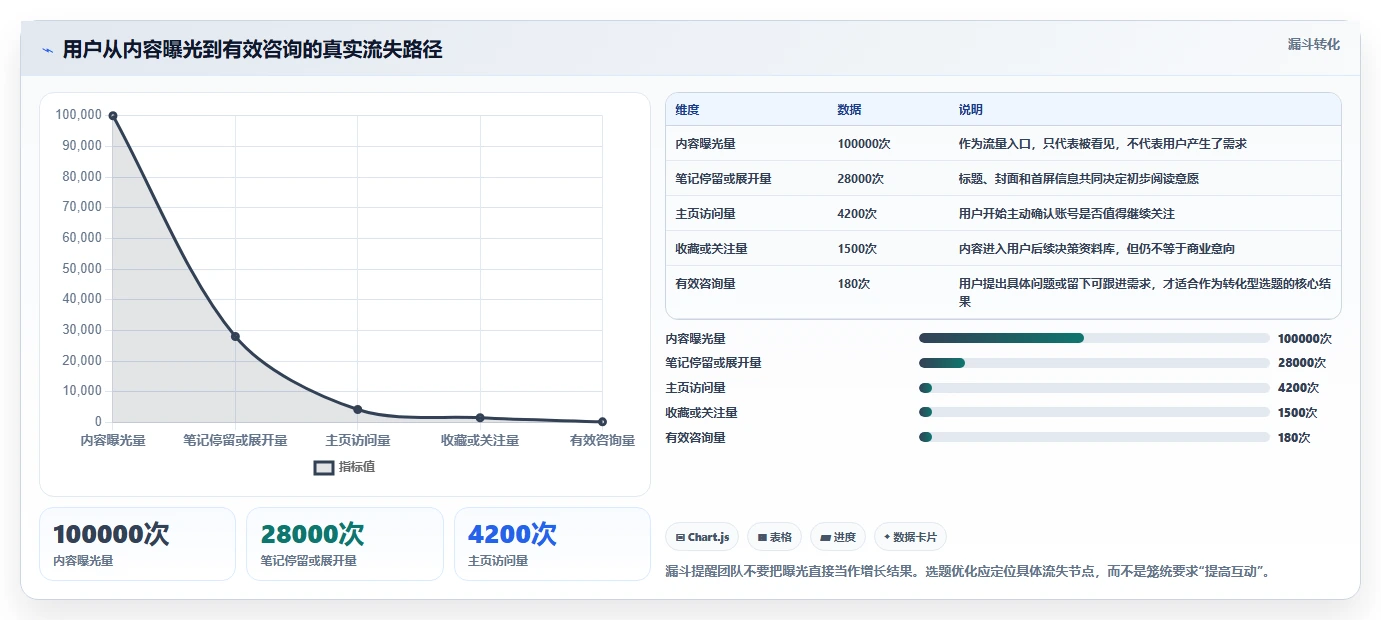Click the 50,000 y-axis label

pyautogui.click(x=82, y=268)
